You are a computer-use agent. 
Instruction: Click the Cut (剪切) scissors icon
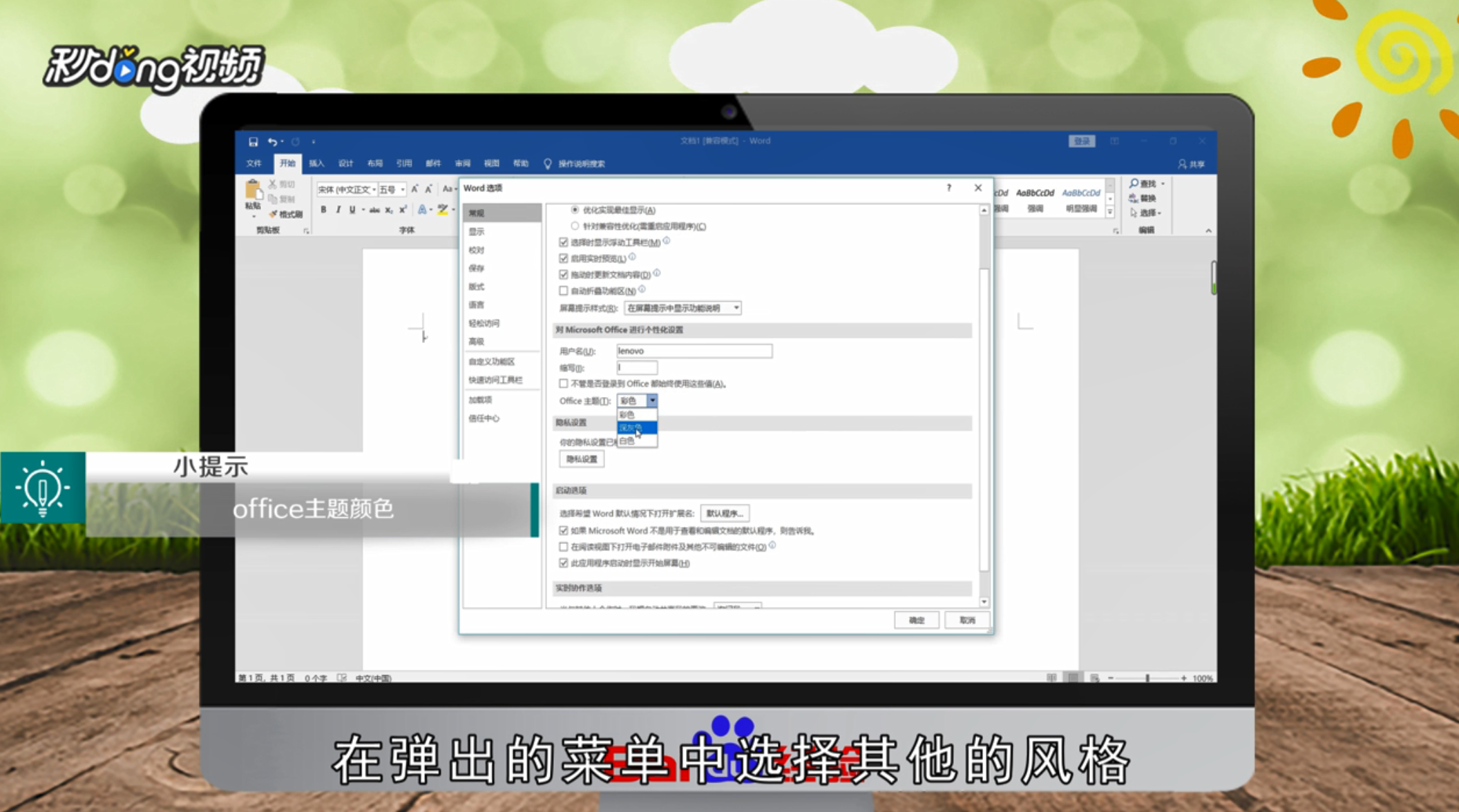[273, 184]
